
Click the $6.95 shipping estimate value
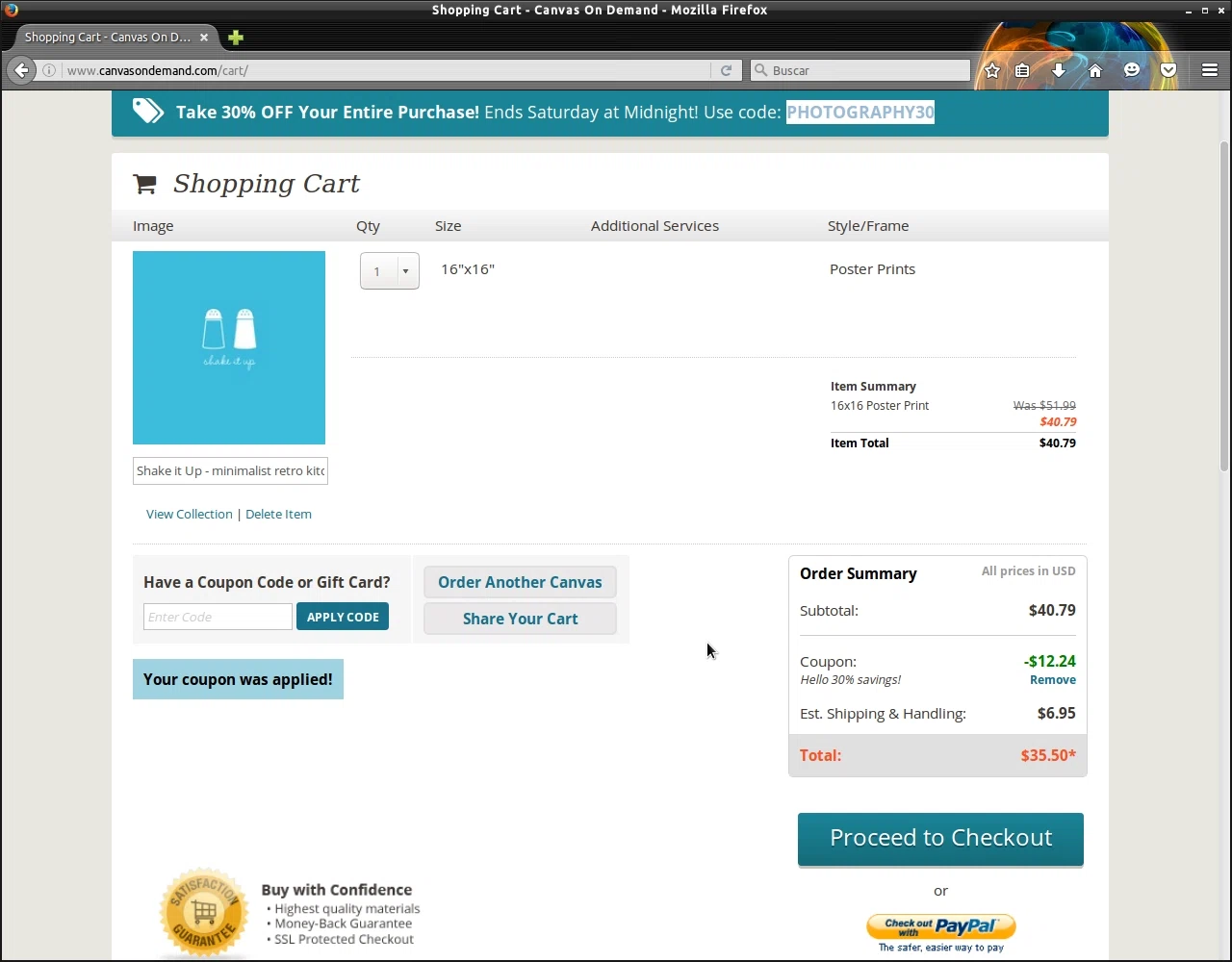pos(1057,713)
